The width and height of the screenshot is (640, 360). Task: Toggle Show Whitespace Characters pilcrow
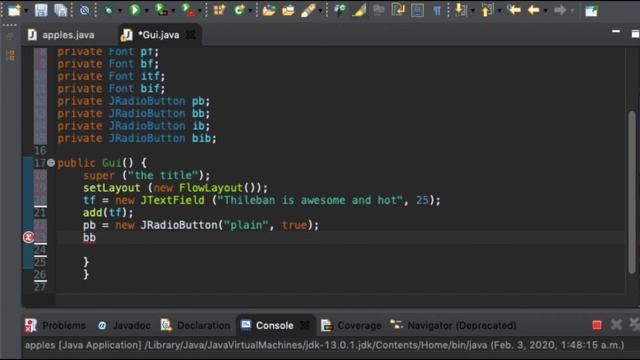437,11
